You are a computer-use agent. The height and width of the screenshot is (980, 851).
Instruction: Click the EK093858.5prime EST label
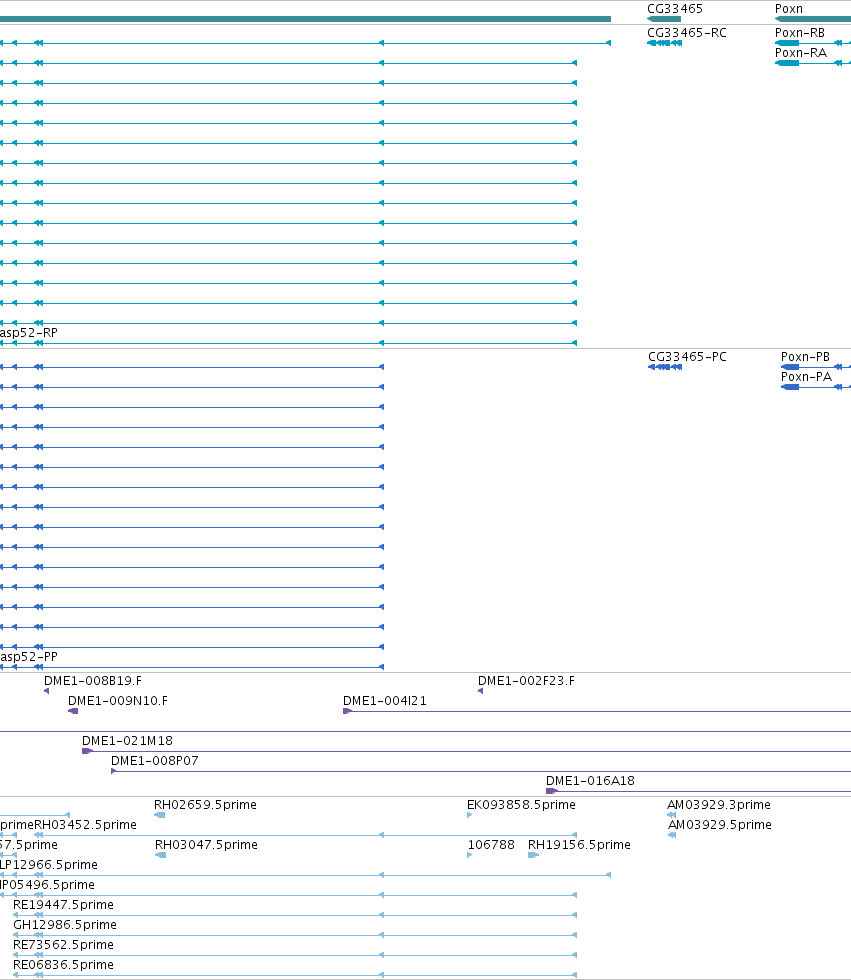tap(521, 804)
